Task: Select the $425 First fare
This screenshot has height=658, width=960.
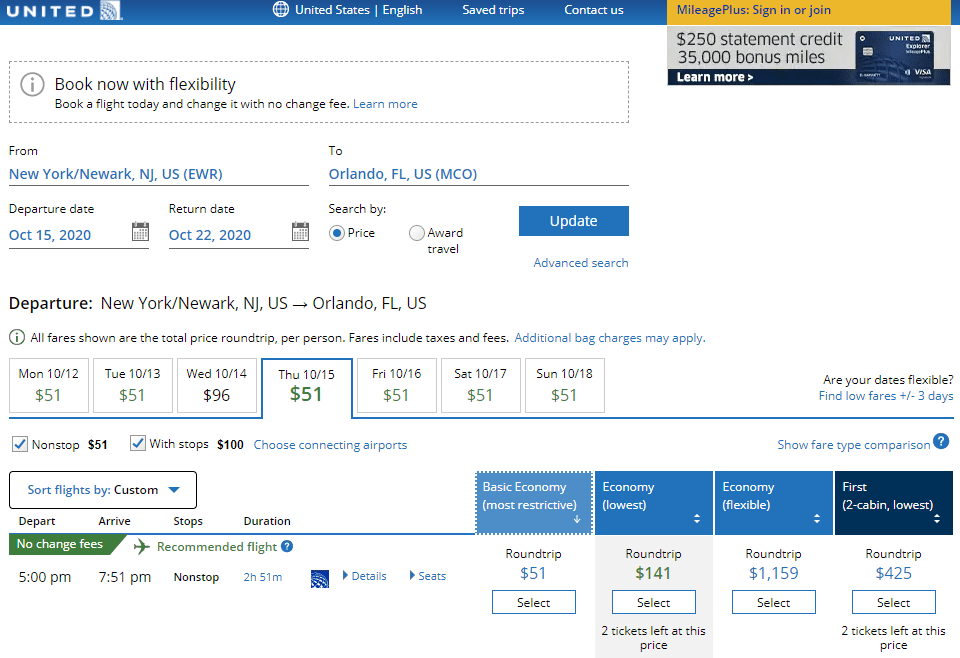Action: point(894,602)
